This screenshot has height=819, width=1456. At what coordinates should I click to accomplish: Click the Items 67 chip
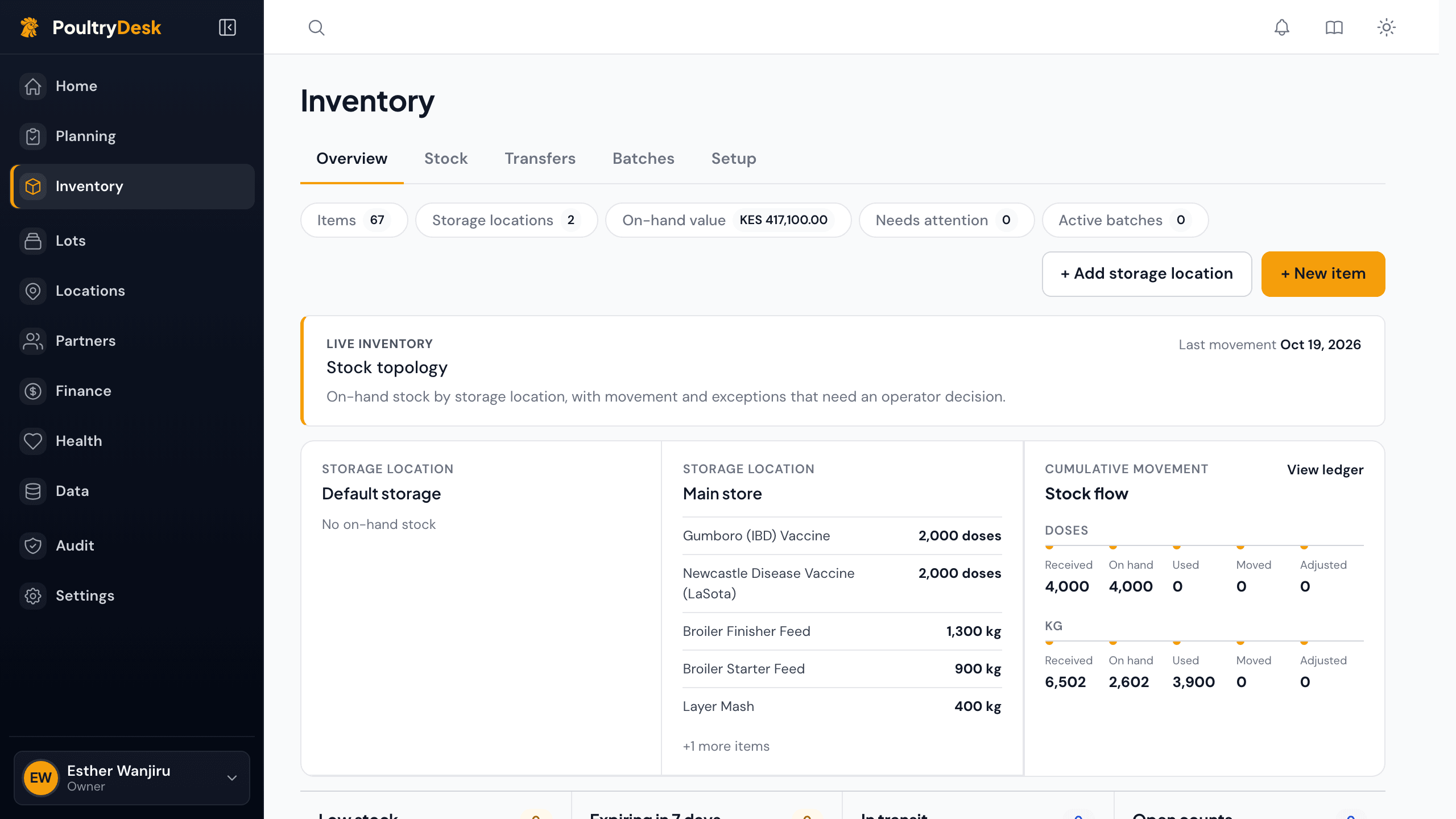click(x=354, y=220)
